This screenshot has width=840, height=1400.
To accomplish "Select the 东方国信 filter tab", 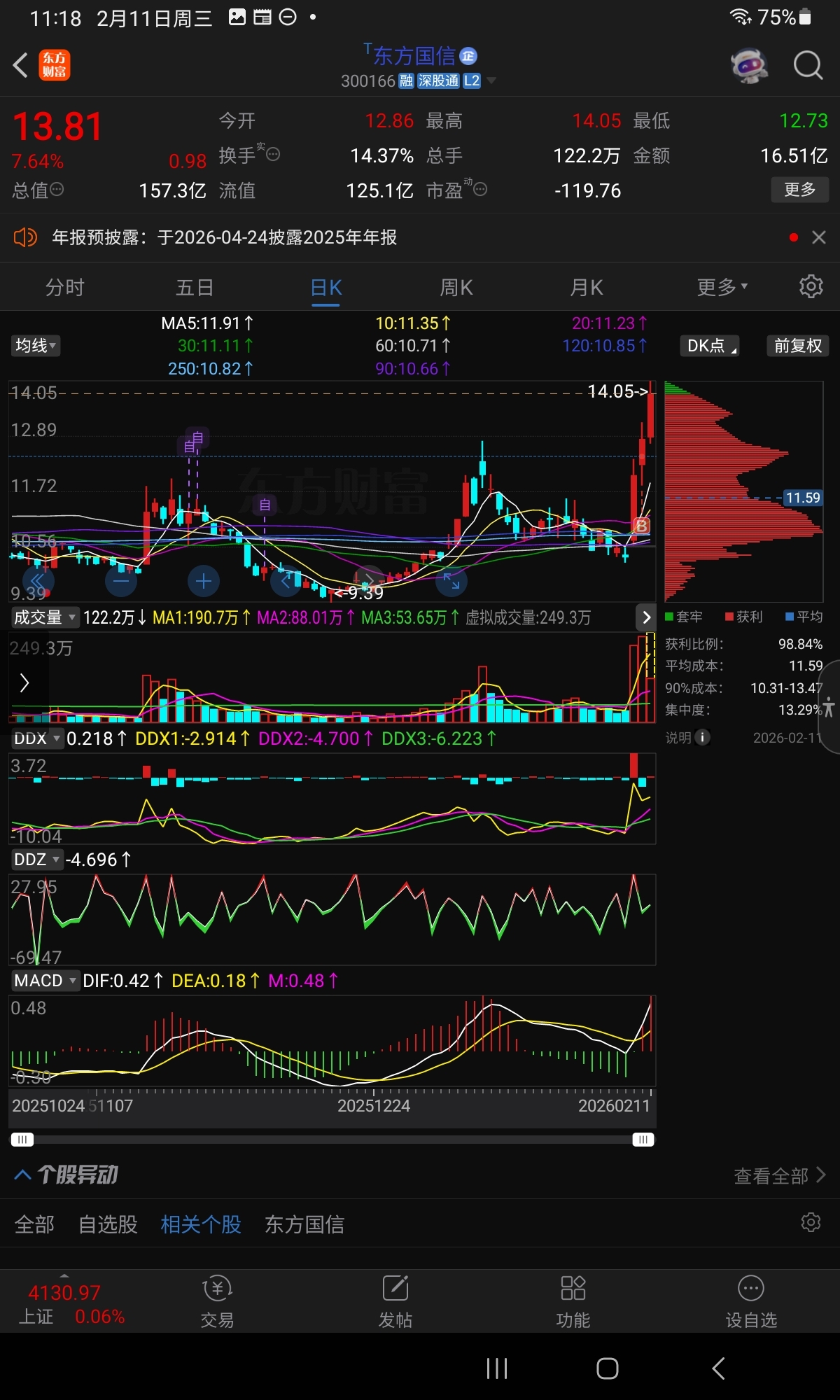I will coord(304,1224).
